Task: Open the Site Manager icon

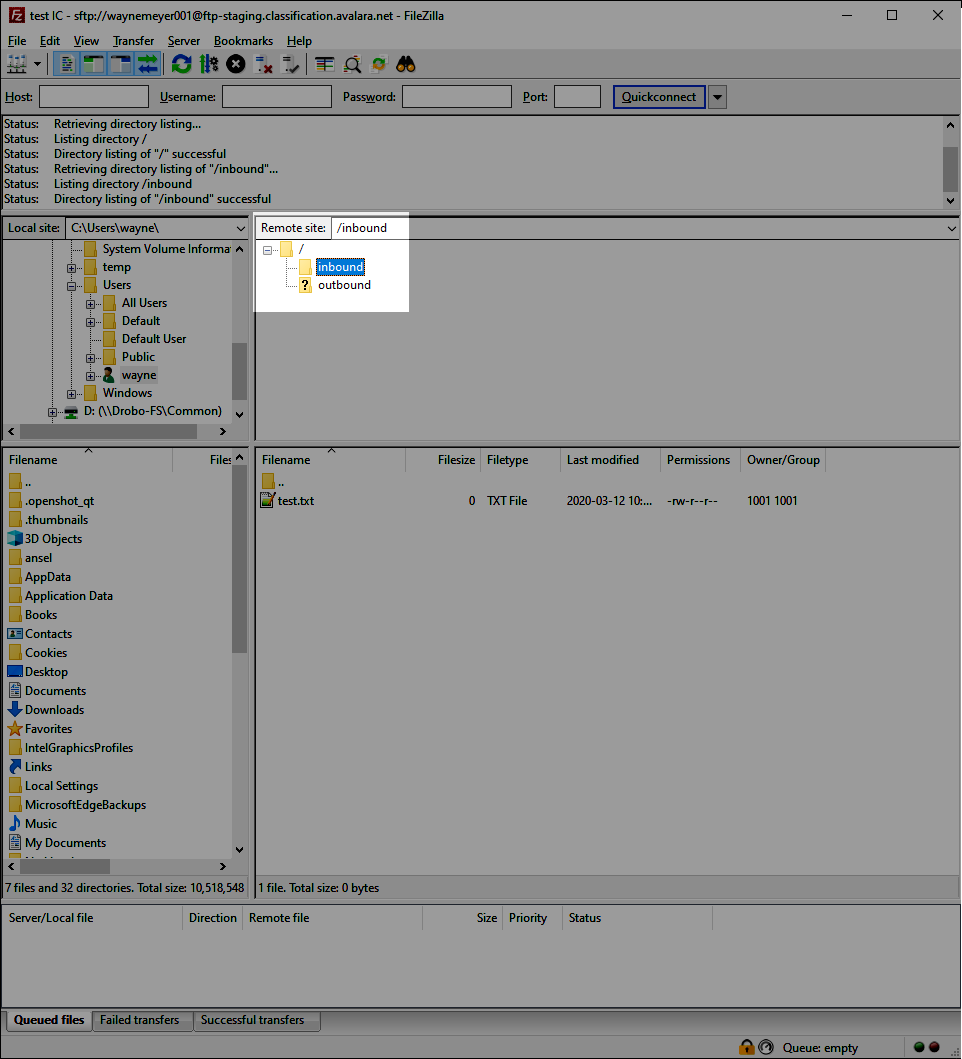Action: tap(17, 65)
